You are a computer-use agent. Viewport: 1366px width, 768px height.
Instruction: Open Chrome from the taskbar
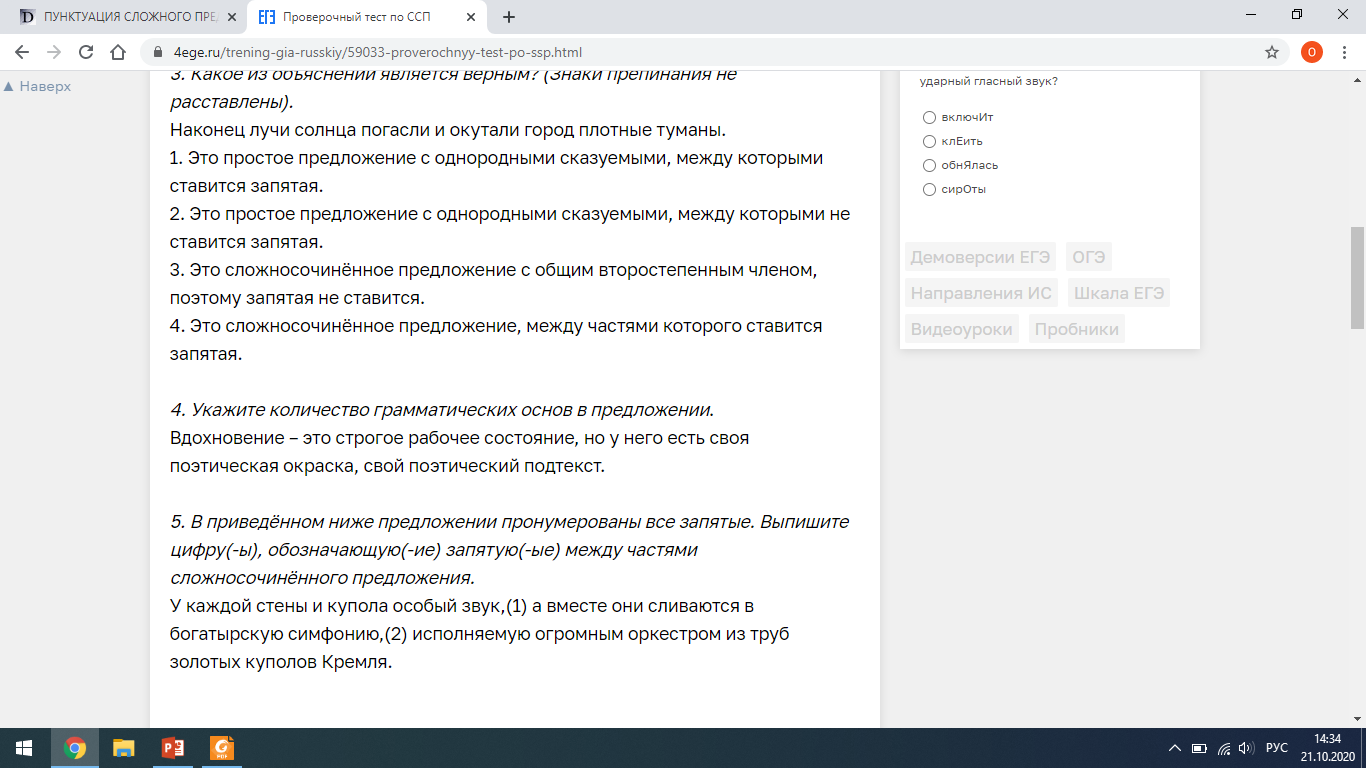pos(75,748)
